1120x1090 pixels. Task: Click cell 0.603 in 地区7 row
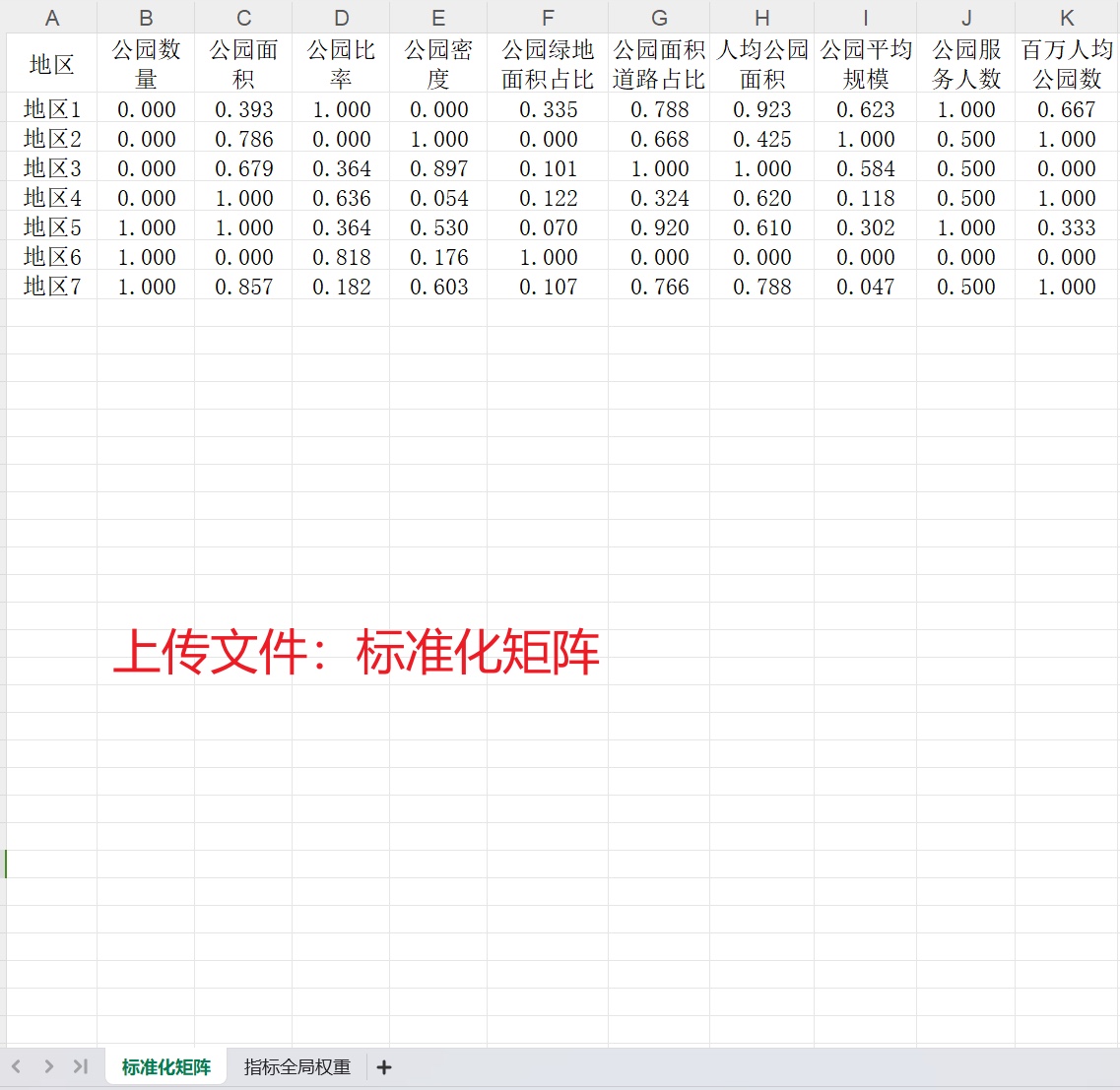438,287
